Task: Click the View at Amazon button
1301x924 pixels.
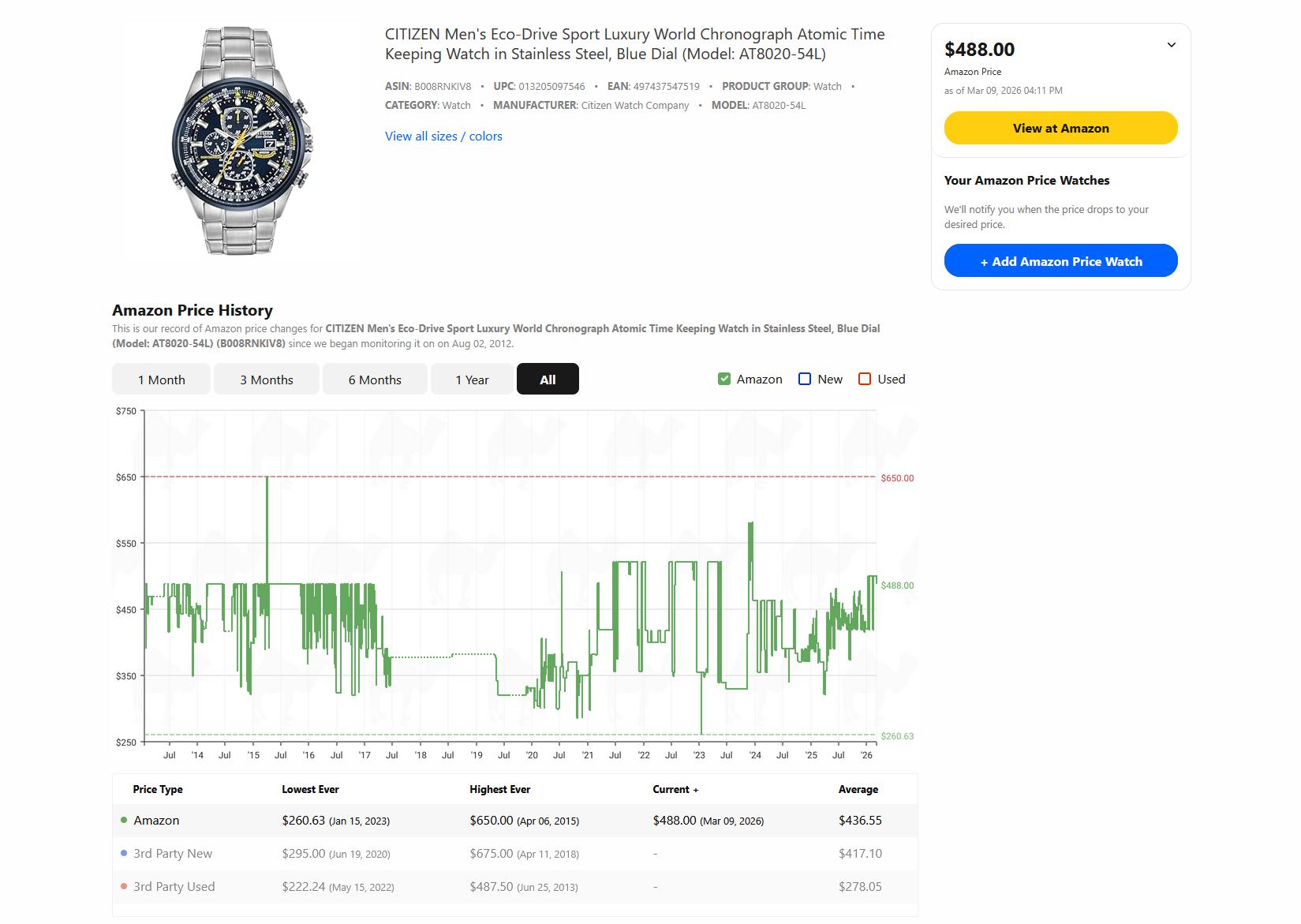Action: tap(1060, 128)
